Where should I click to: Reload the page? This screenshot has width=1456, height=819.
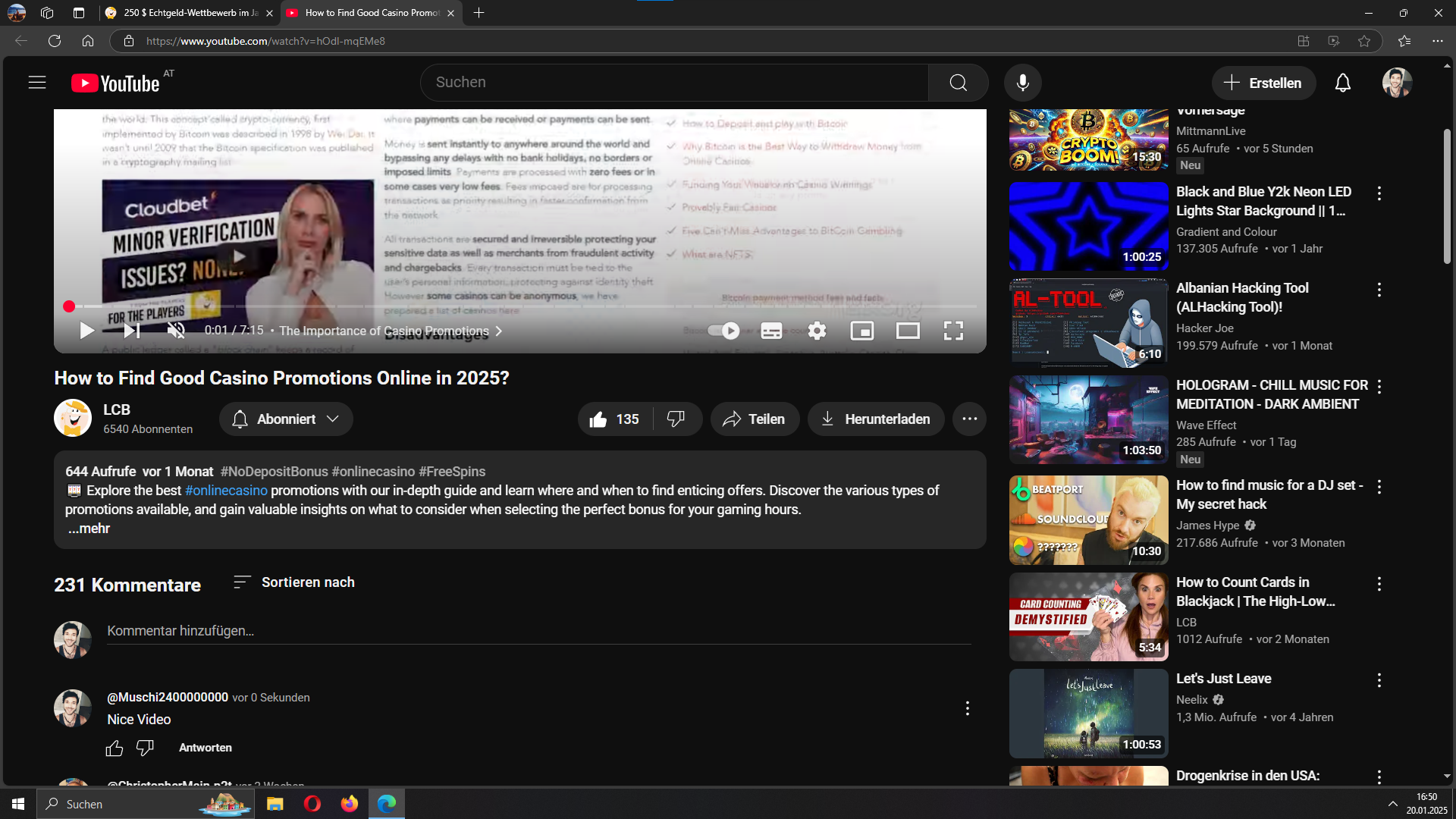tap(55, 41)
